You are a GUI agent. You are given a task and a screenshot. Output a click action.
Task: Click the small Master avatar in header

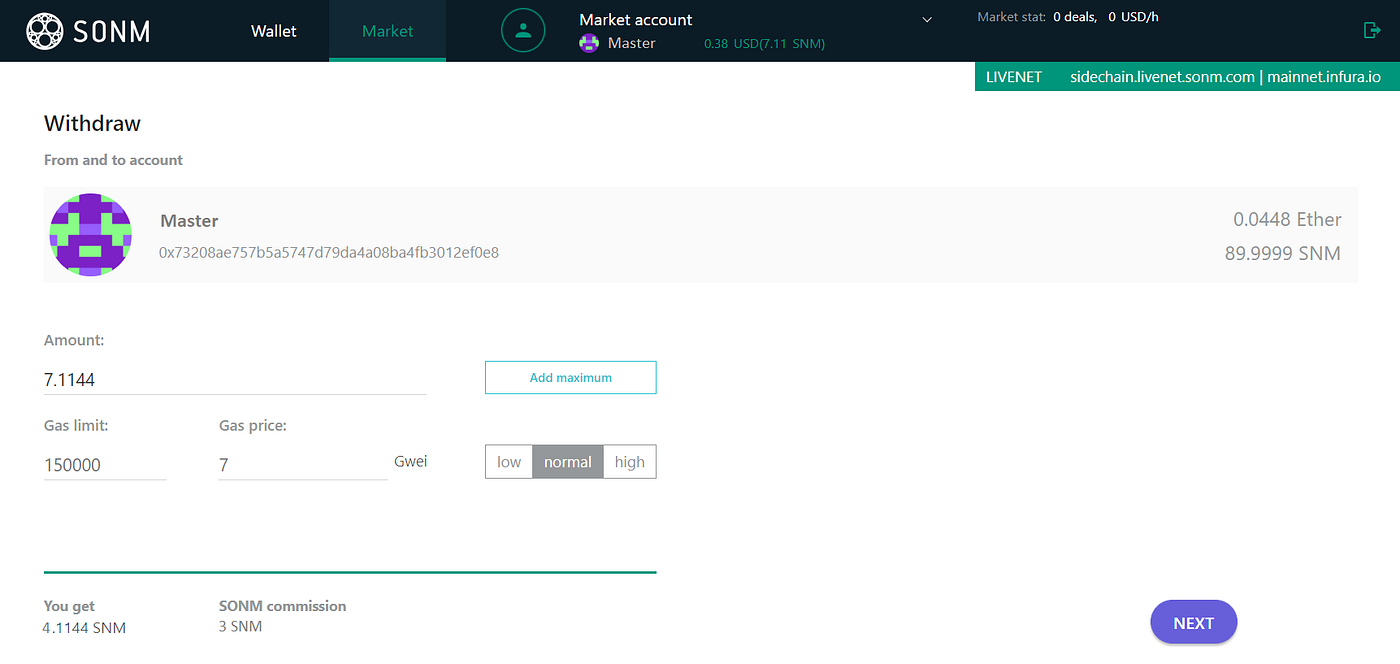point(588,43)
